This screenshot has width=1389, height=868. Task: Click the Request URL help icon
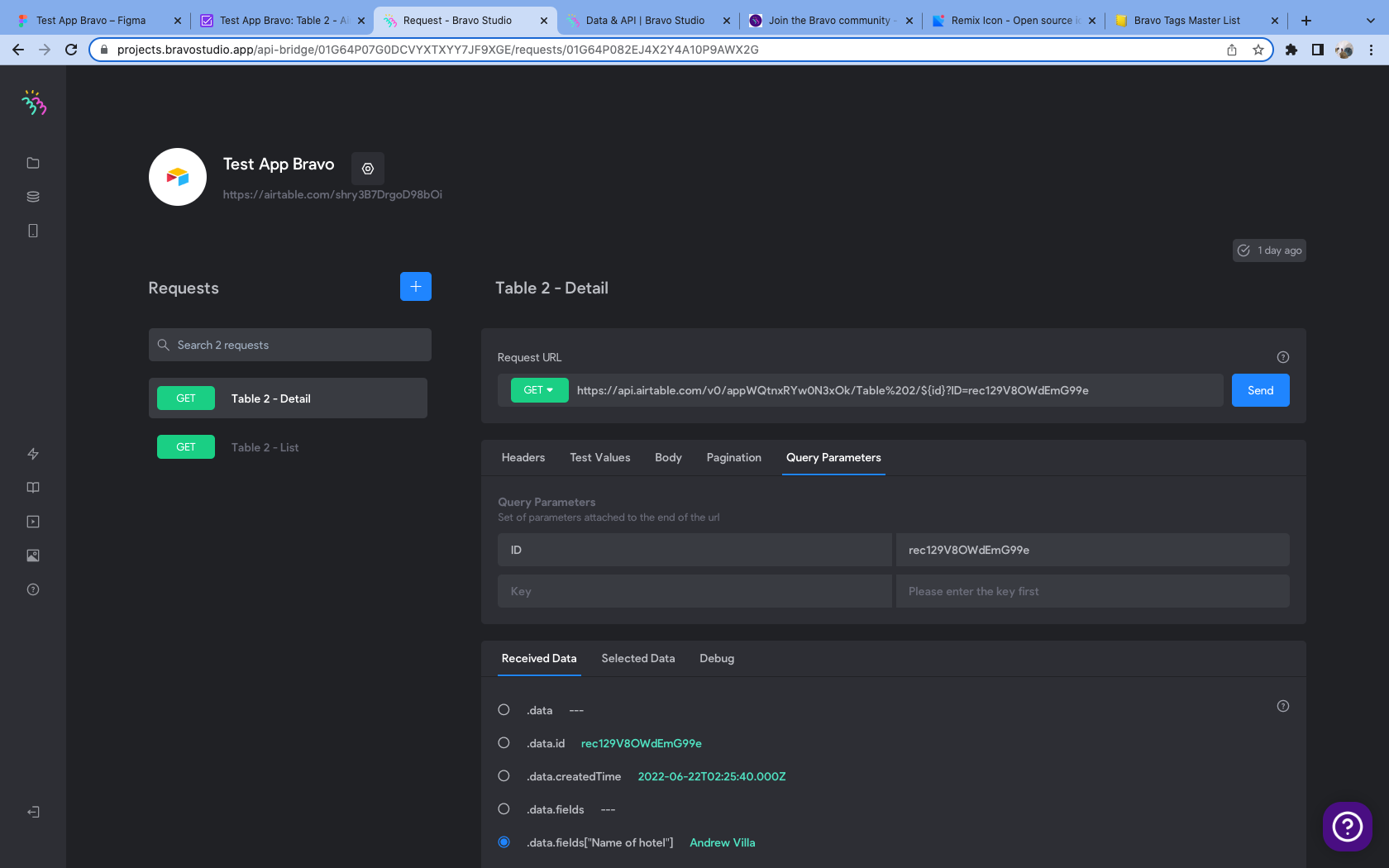click(1283, 357)
